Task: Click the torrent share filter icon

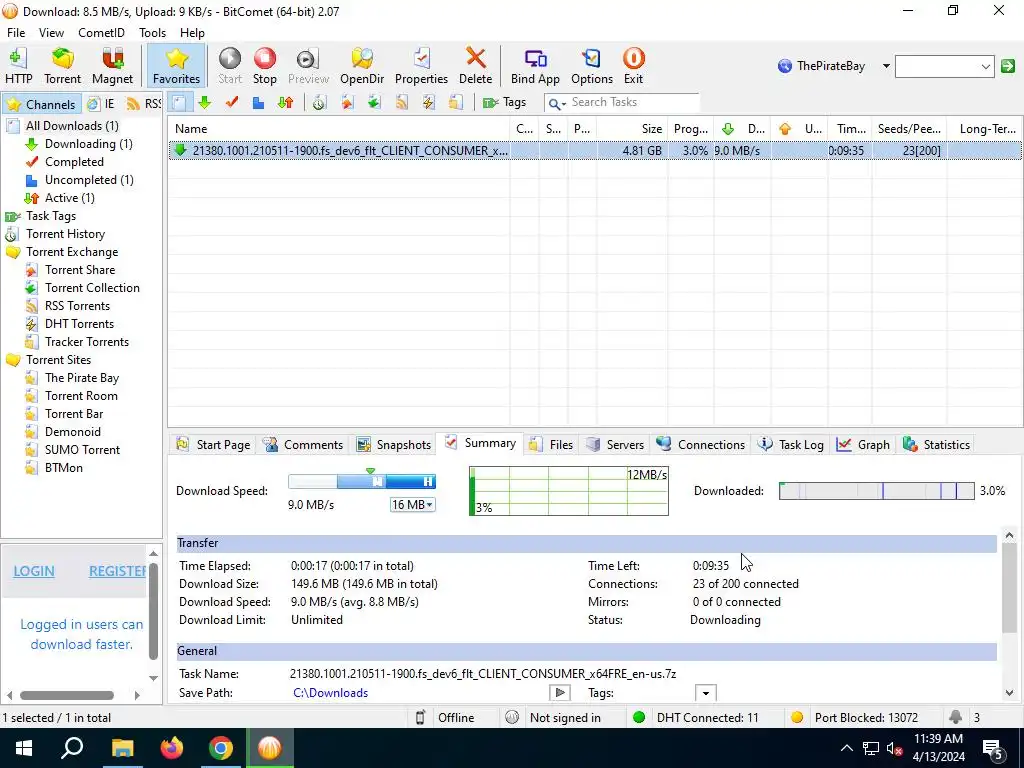Action: tap(347, 103)
